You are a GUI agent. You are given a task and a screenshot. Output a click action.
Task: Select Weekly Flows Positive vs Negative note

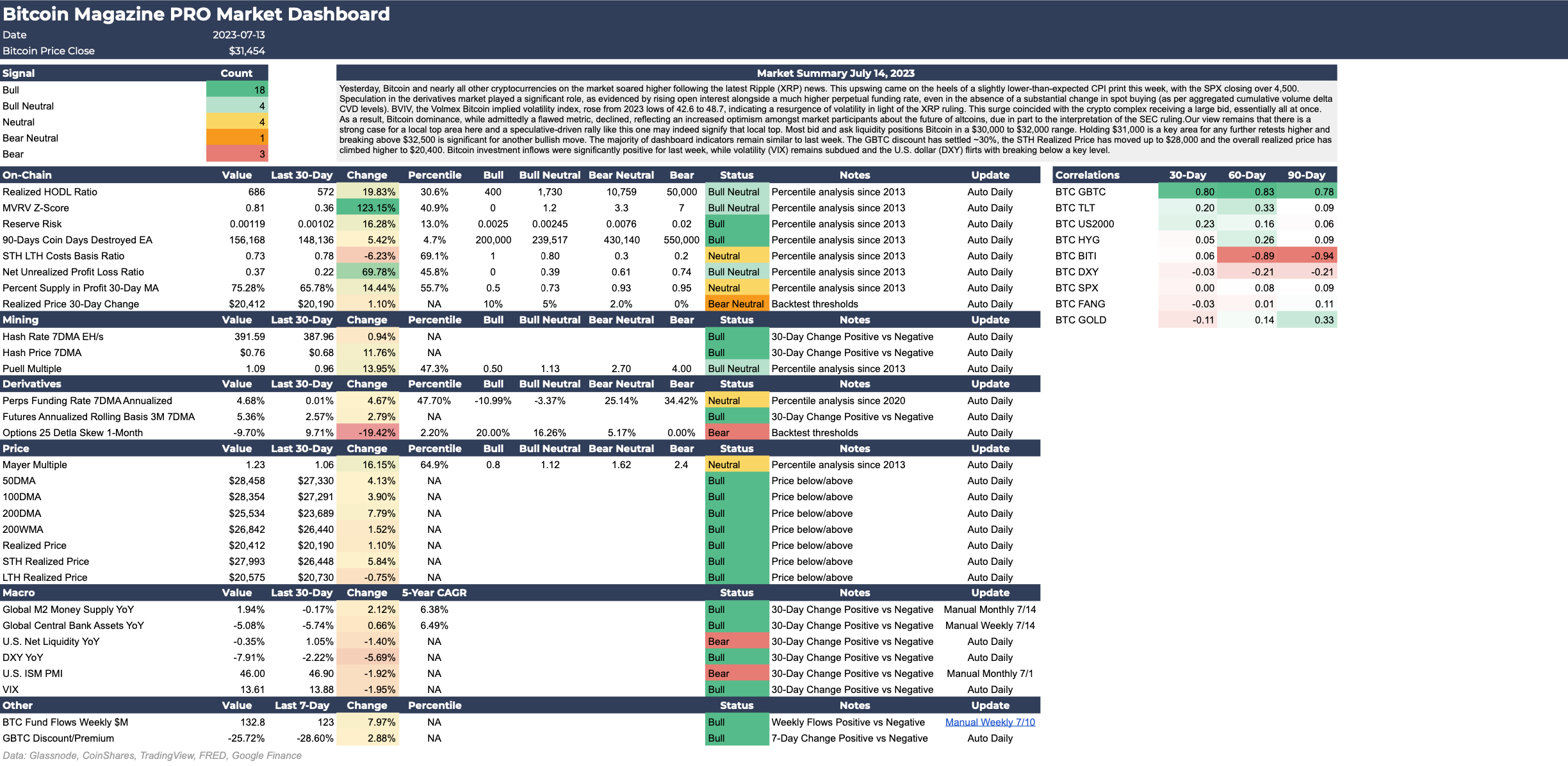(848, 722)
